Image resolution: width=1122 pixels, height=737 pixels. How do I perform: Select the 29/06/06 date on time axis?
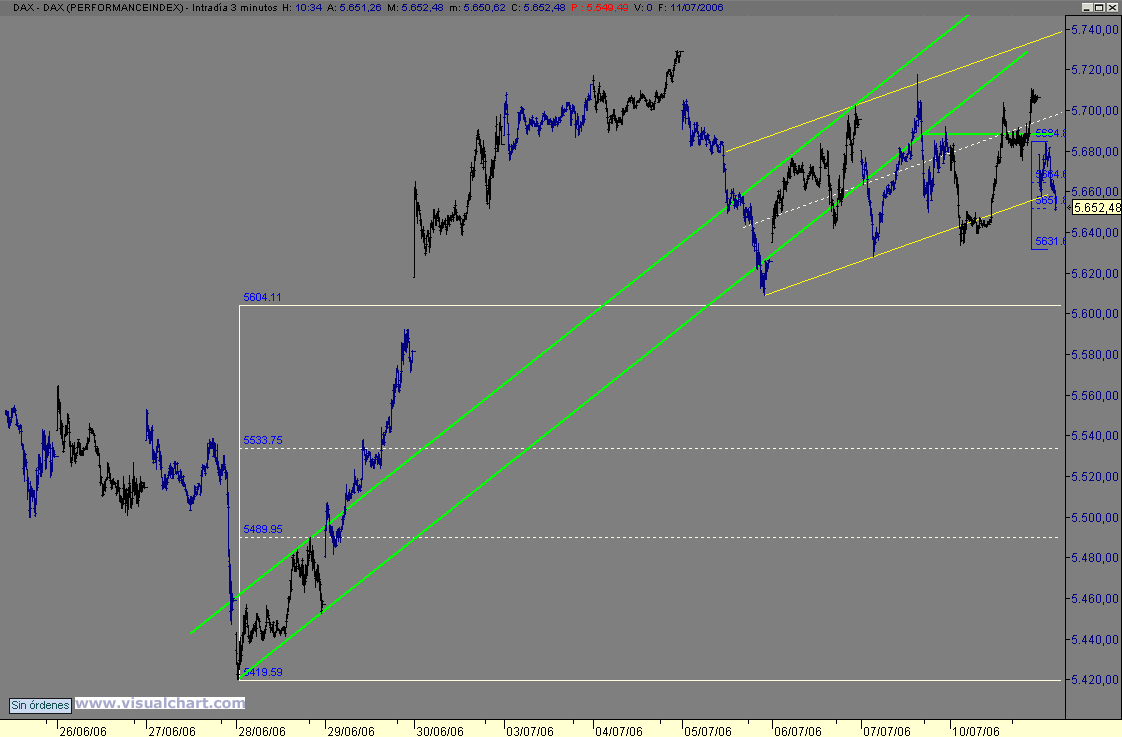[351, 731]
